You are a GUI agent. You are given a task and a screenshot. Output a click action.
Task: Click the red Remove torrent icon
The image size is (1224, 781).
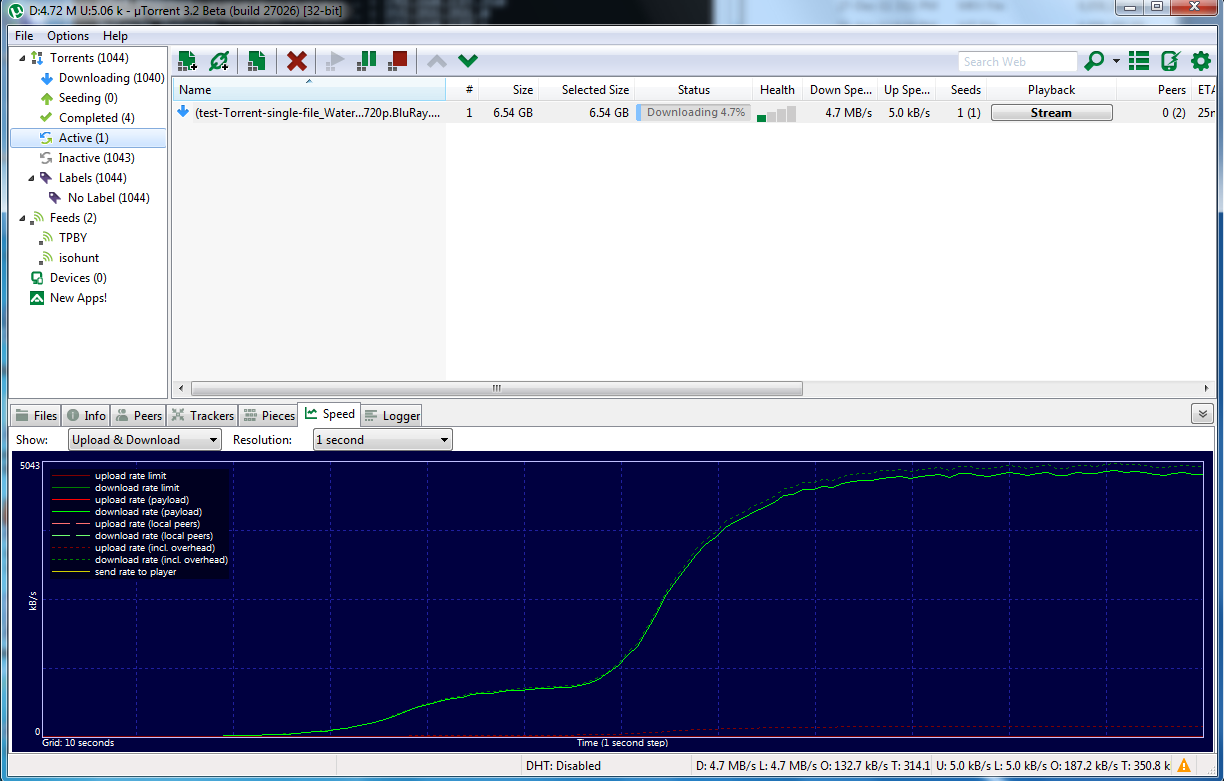[x=297, y=61]
